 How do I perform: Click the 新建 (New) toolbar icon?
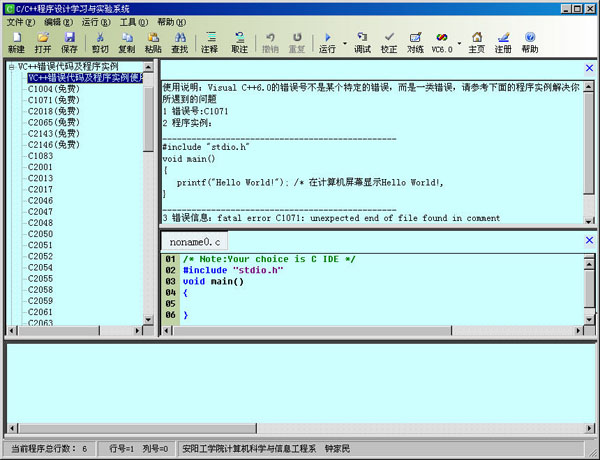[x=16, y=41]
